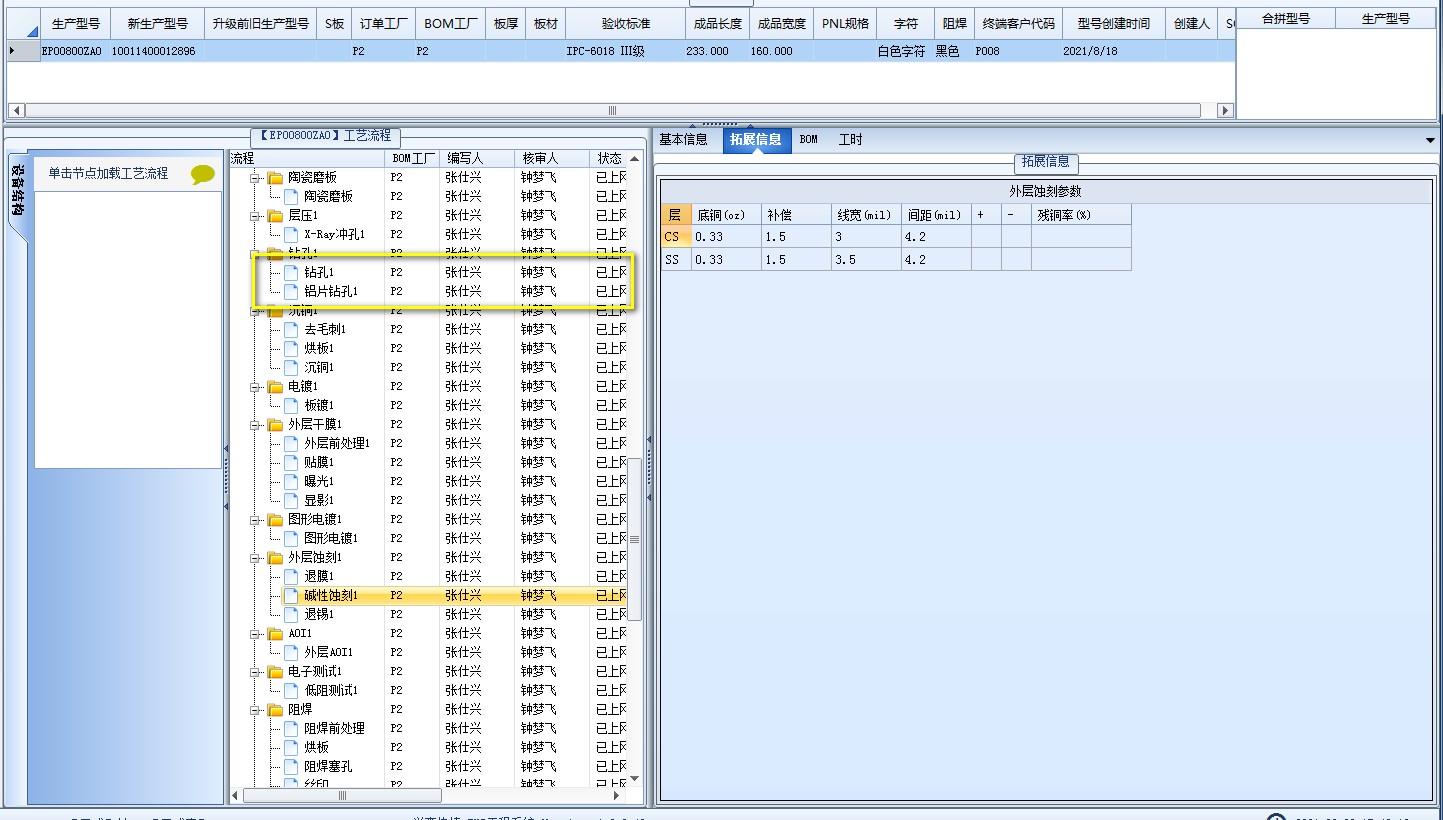The width and height of the screenshot is (1443, 820).
Task: Click the document icon of 外层前处理1
Action: tap(291, 443)
